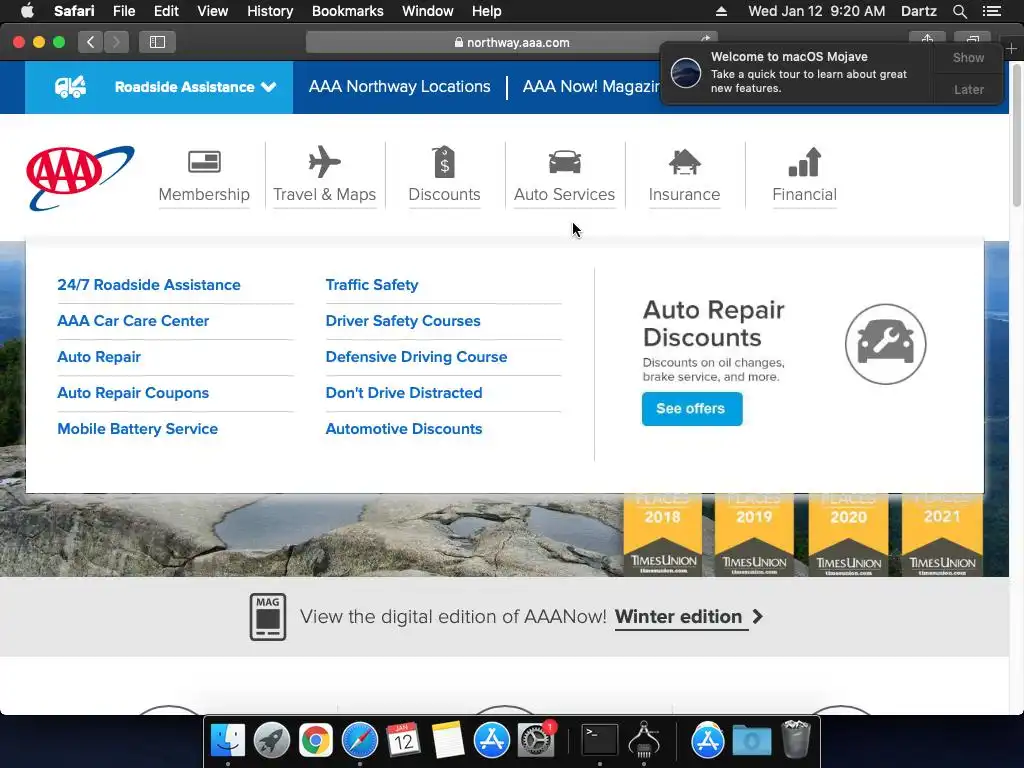Open the Insurance house icon
The height and width of the screenshot is (768, 1024).
click(684, 162)
